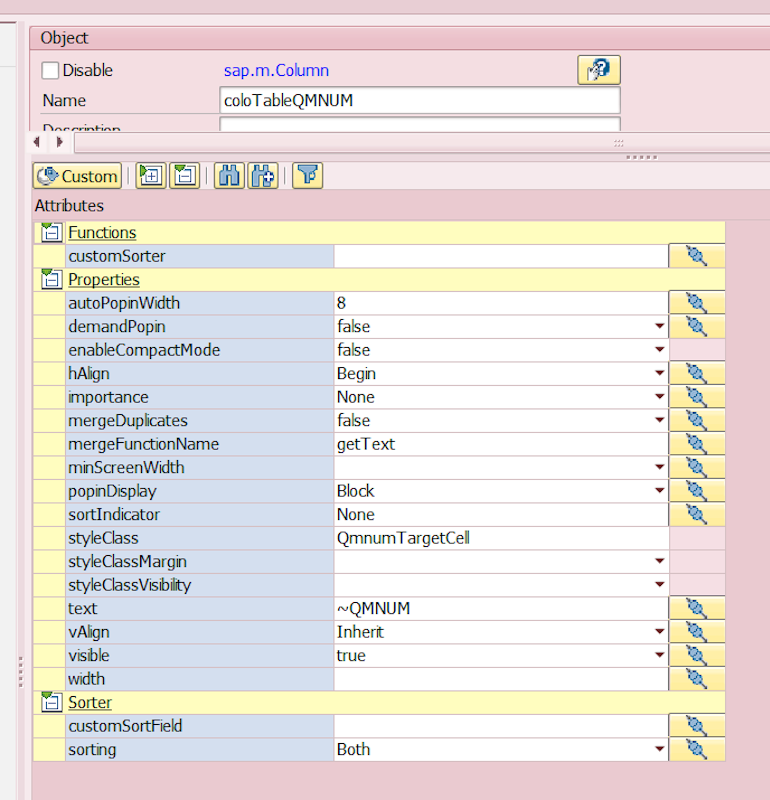Collapse the Functions group
This screenshot has width=770, height=800.
52,232
